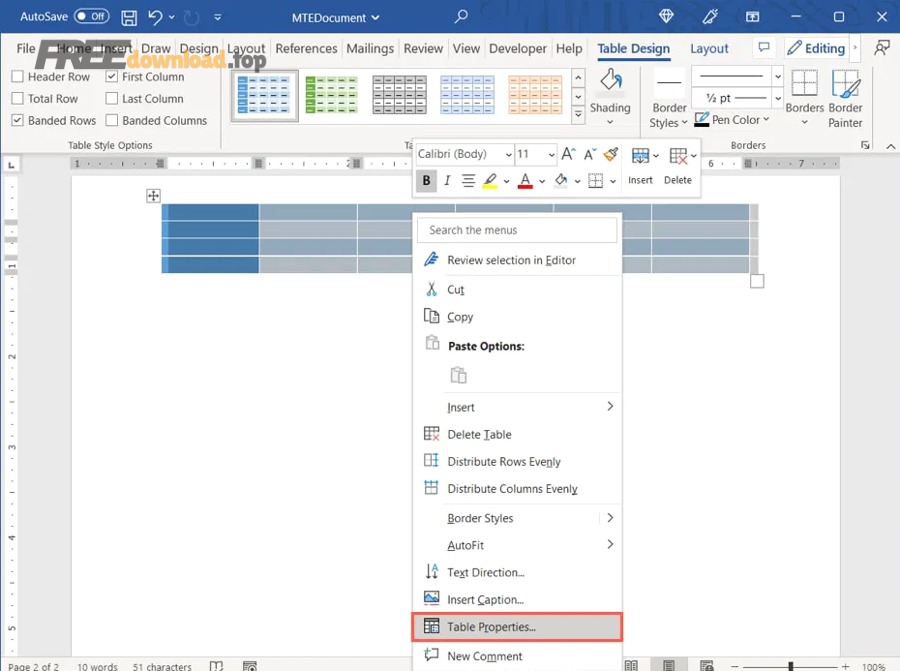Open the MTEDocument title dropdown
The height and width of the screenshot is (671, 900).
point(375,17)
